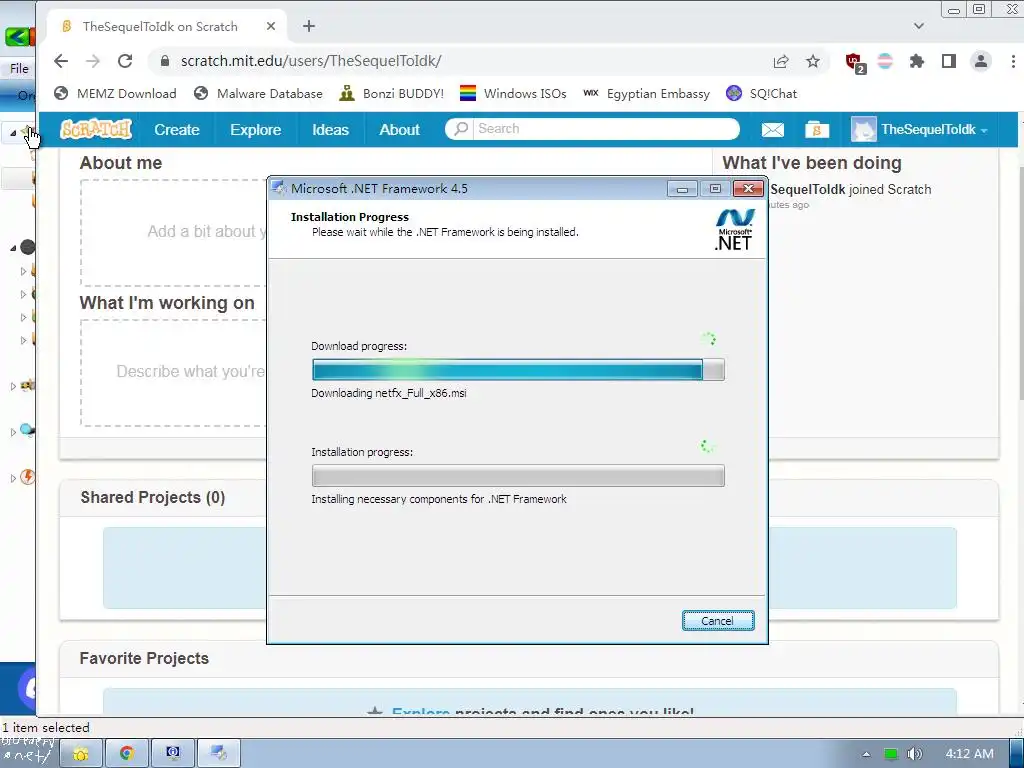
Task: Expand the orange lightning bolt tree node
Action: click(13, 478)
